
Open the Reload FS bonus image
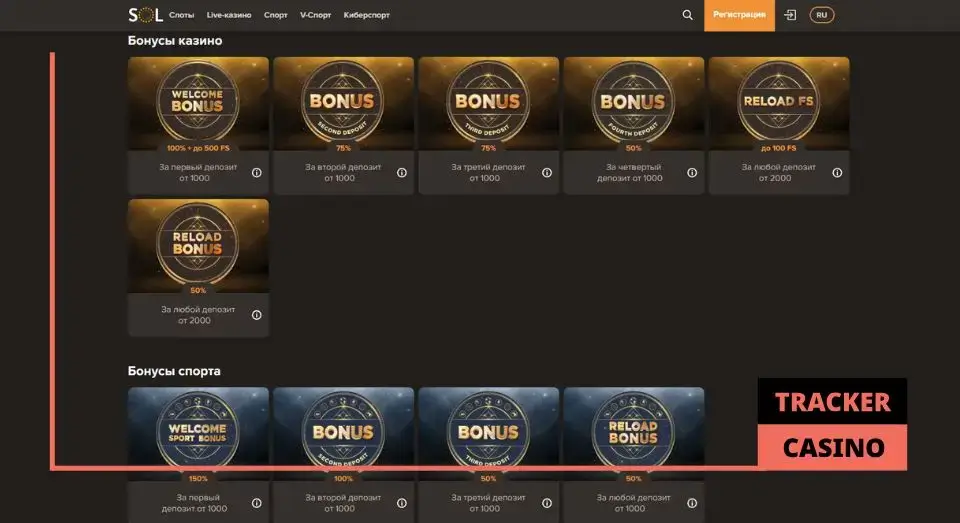(x=778, y=102)
